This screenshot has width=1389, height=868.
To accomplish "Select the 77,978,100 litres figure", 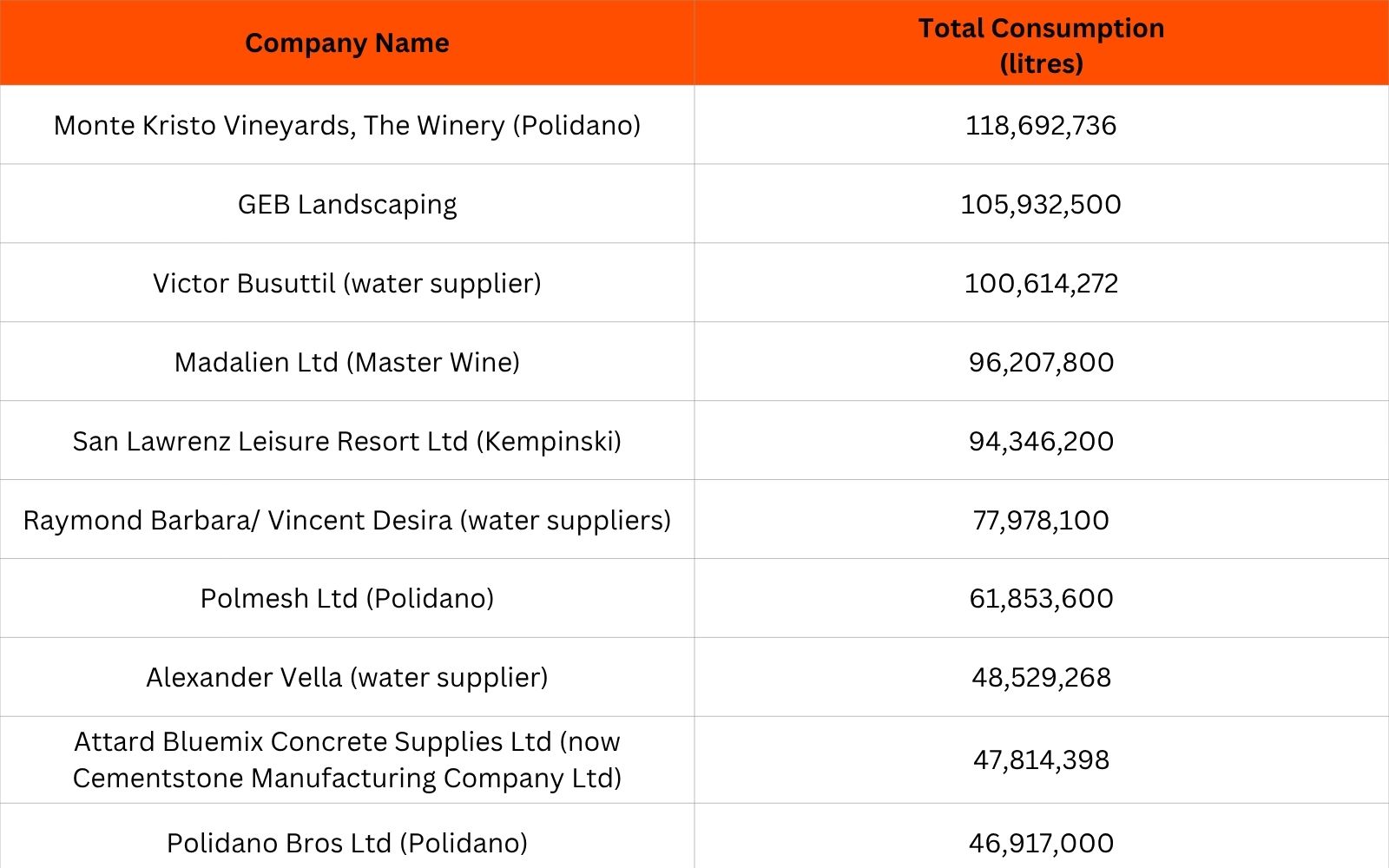I will point(1042,520).
